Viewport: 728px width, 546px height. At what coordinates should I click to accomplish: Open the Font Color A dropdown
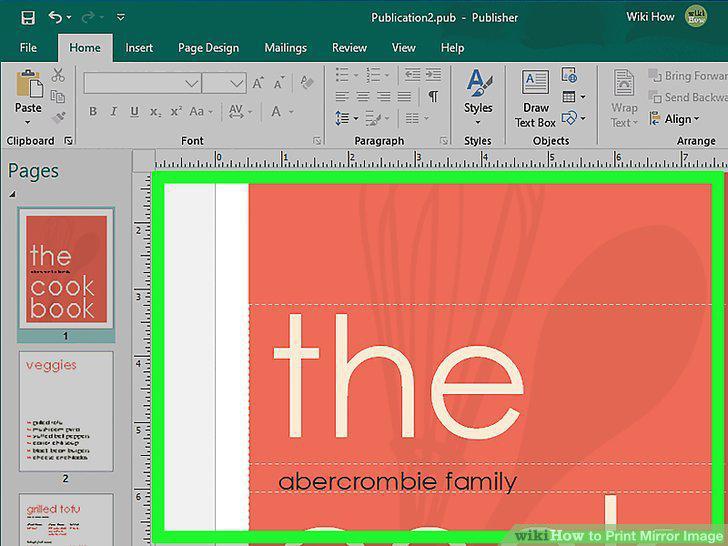281,111
